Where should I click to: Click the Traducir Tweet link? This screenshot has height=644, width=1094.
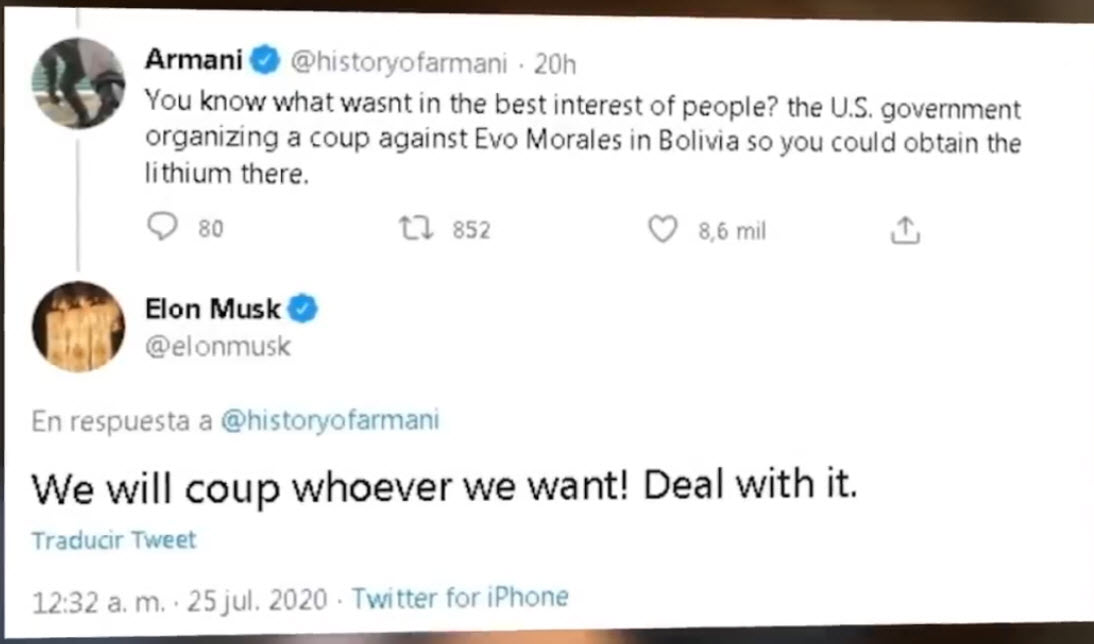coord(114,541)
